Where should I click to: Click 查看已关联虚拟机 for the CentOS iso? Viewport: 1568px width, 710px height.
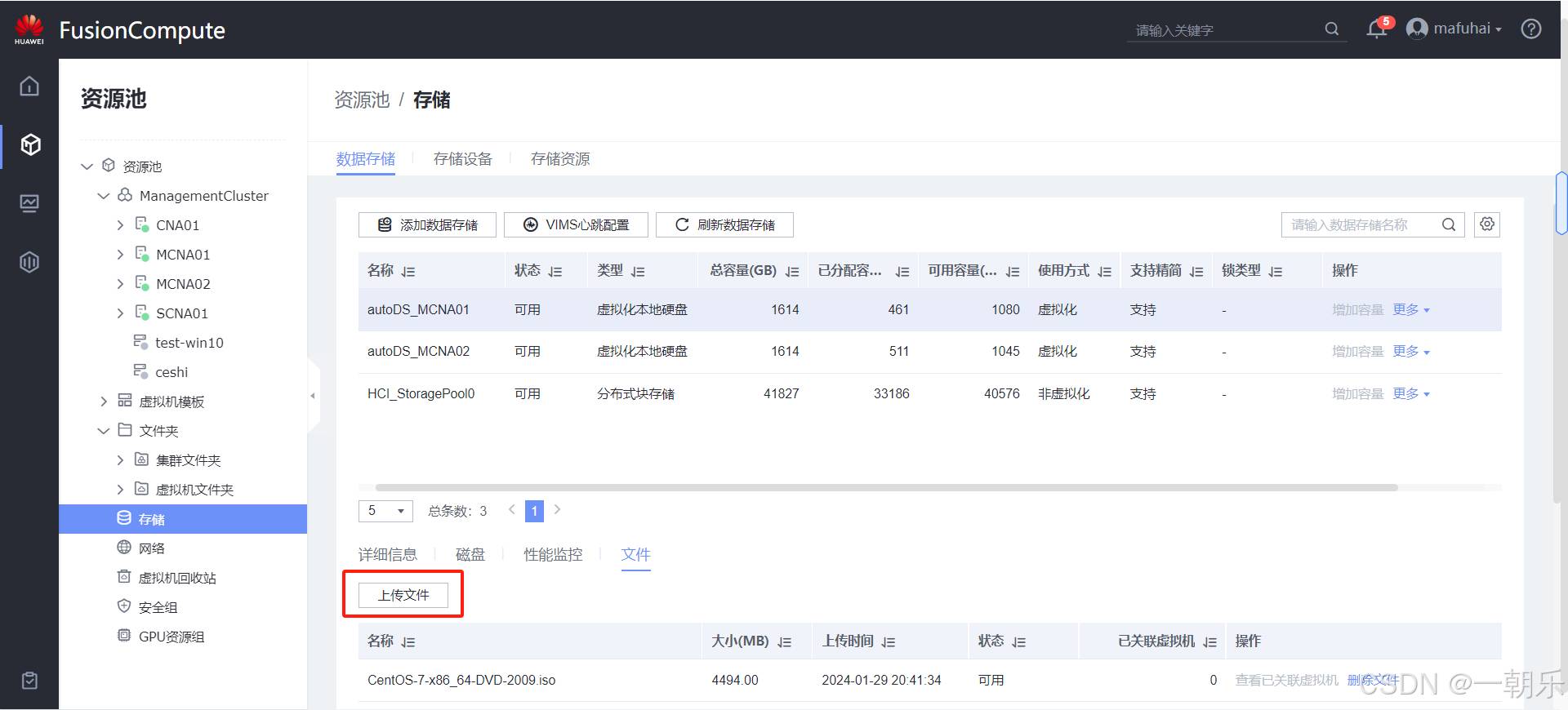pos(1286,681)
